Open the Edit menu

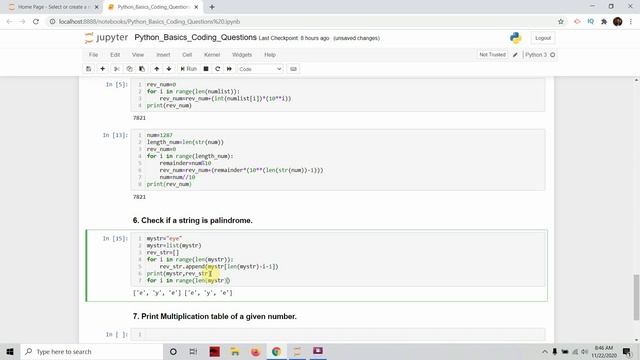[x=115, y=55]
